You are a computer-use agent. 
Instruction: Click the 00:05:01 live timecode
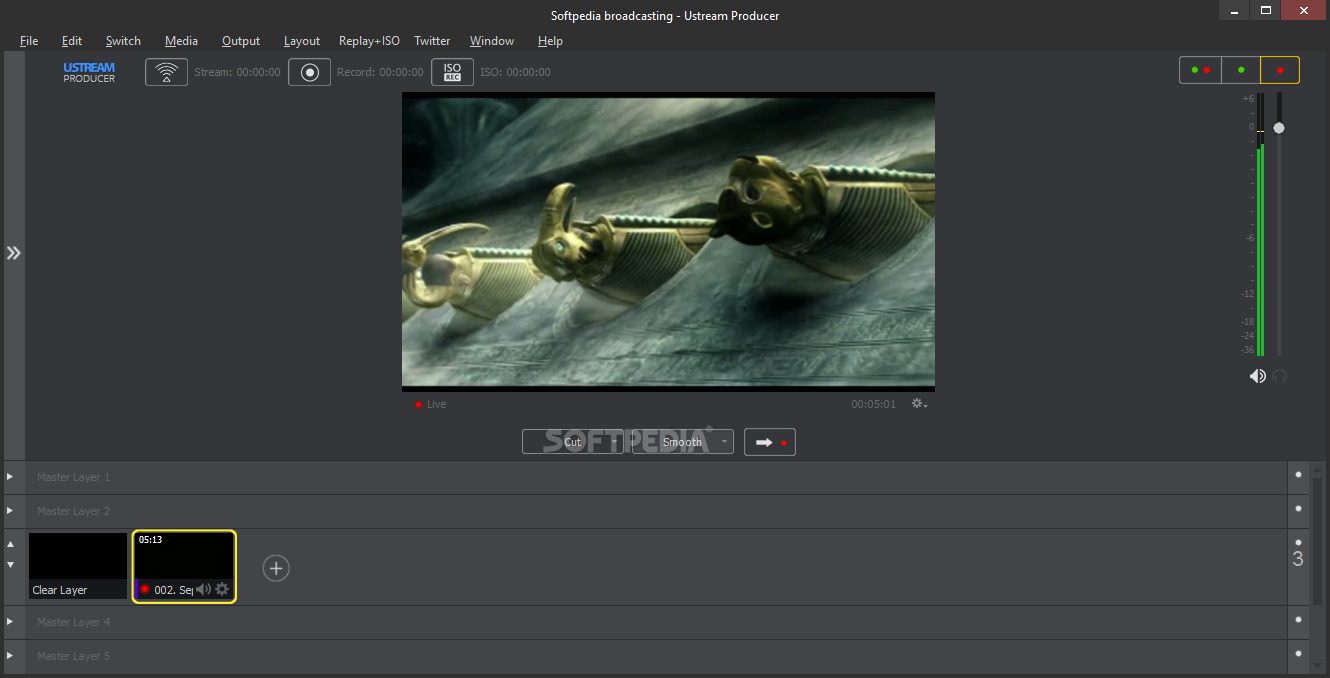point(874,404)
